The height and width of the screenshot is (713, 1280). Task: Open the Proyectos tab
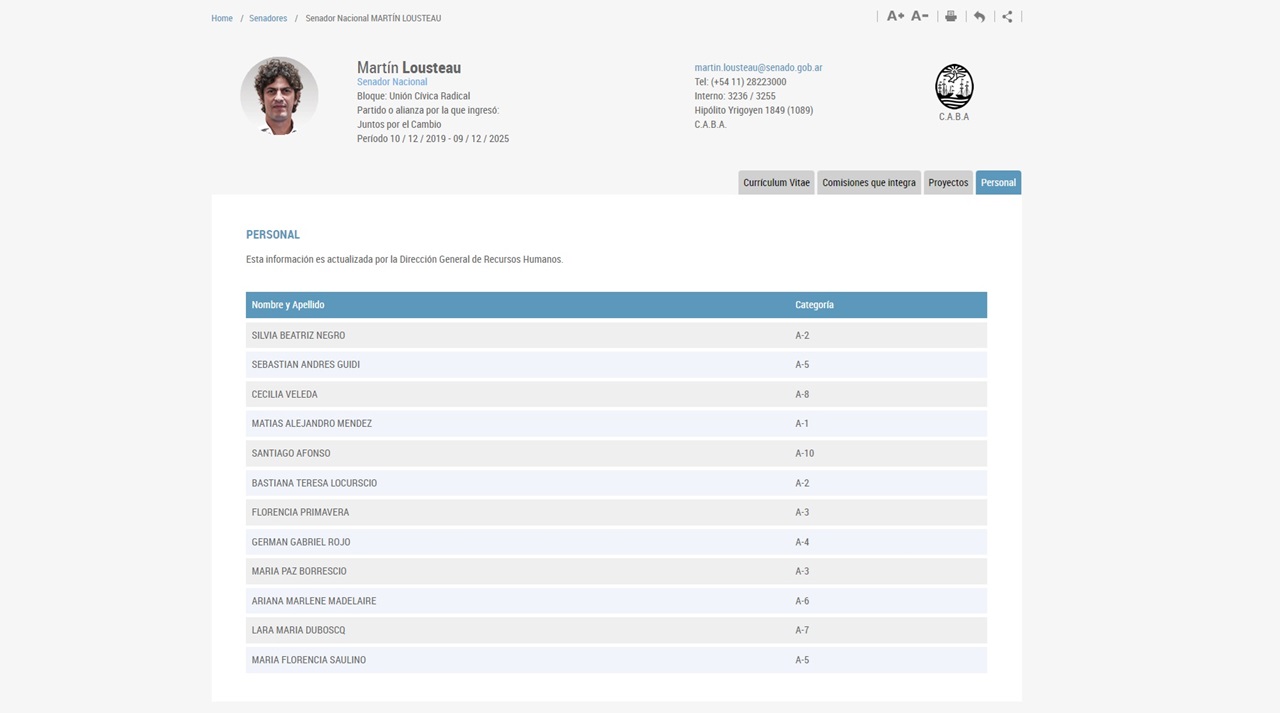[x=947, y=183]
